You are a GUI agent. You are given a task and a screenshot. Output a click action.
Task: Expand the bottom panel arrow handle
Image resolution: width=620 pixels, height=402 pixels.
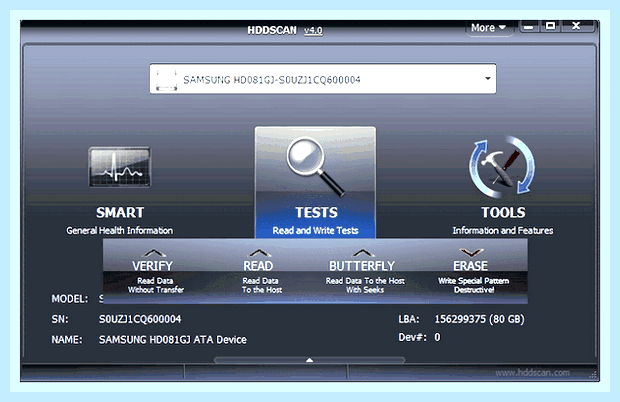pos(310,360)
